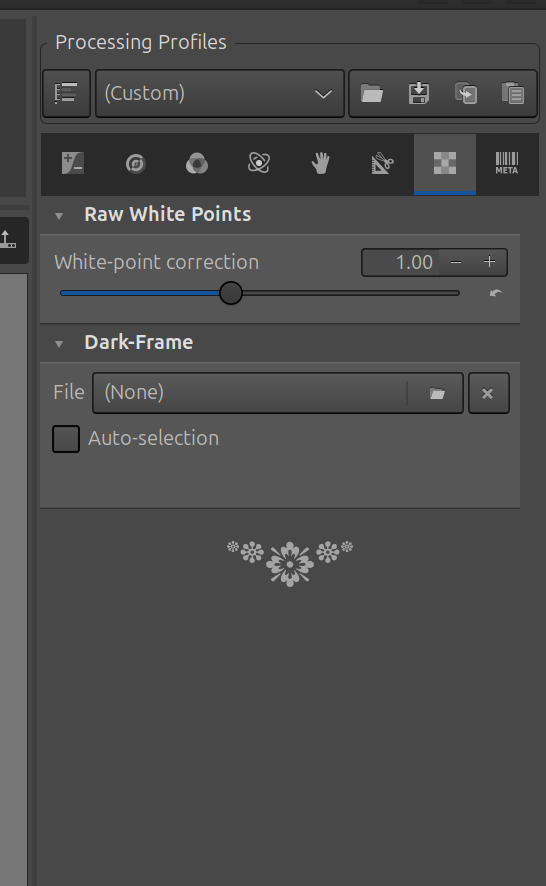
Task: Open the META metadata tab
Action: [506, 163]
